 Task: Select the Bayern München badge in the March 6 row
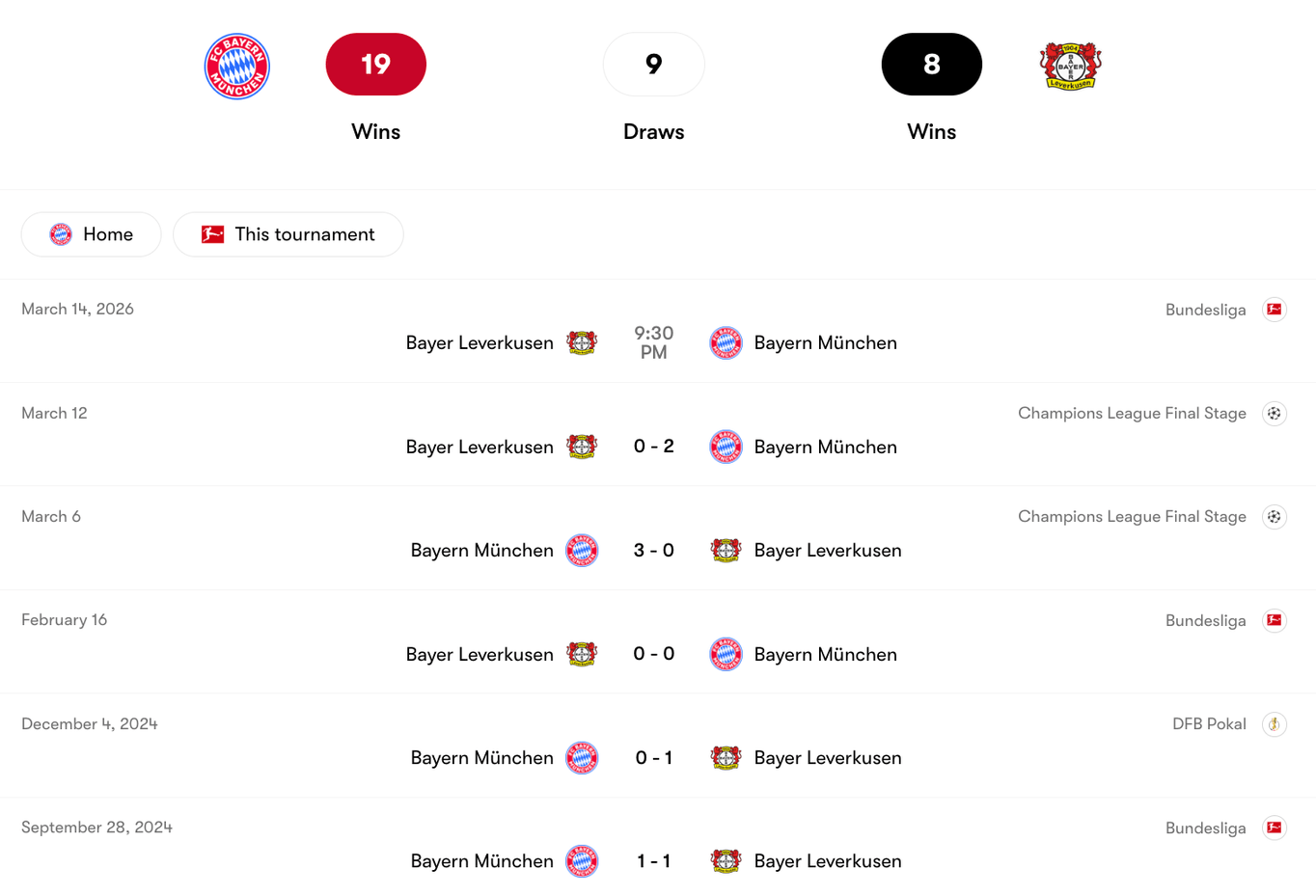coord(583,550)
